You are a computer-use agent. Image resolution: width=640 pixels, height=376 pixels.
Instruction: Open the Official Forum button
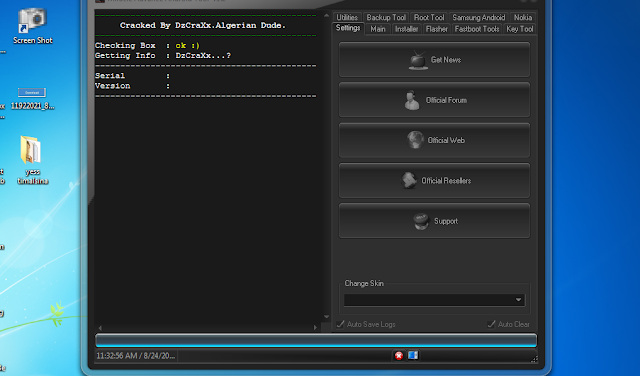[434, 100]
